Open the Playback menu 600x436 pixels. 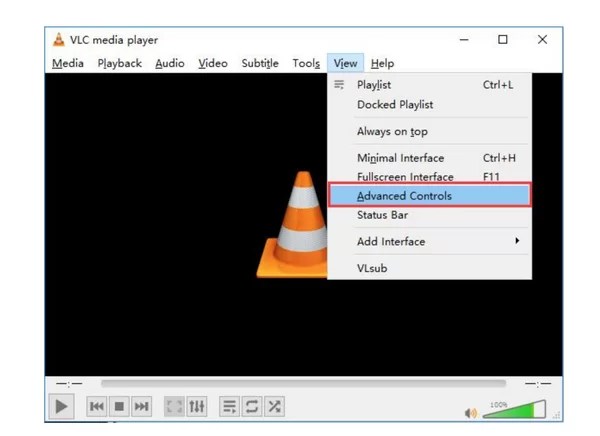pos(119,63)
